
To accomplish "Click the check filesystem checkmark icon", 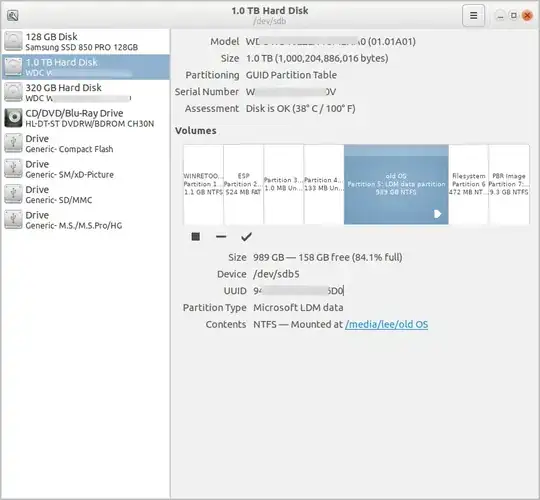I will (246, 237).
